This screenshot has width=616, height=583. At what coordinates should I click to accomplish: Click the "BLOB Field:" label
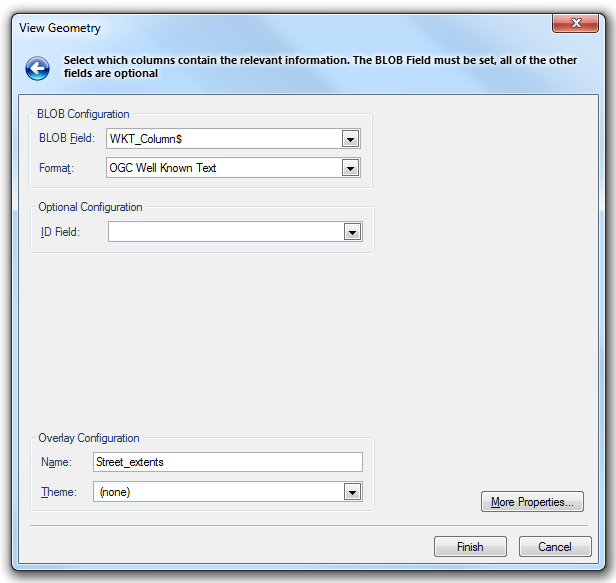[x=66, y=139]
